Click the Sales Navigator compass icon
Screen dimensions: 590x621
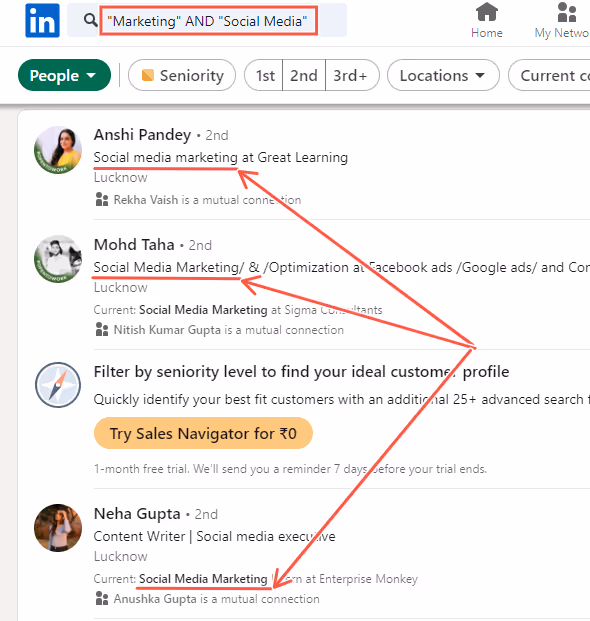(x=58, y=385)
